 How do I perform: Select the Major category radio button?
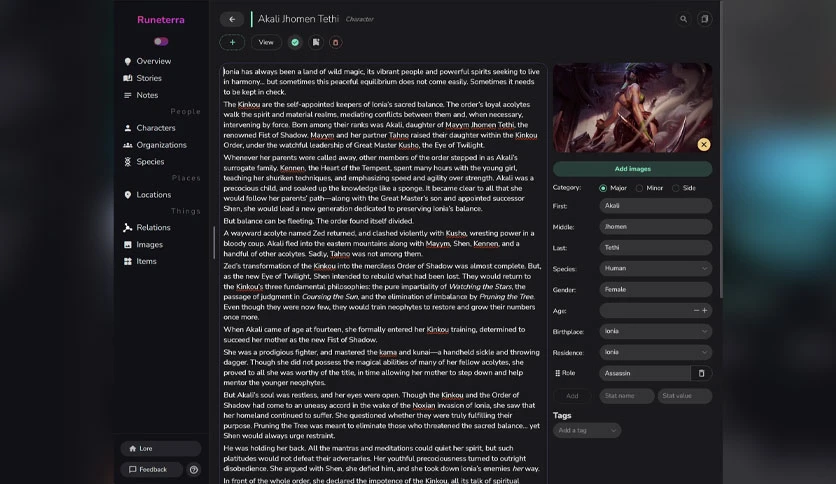603,188
